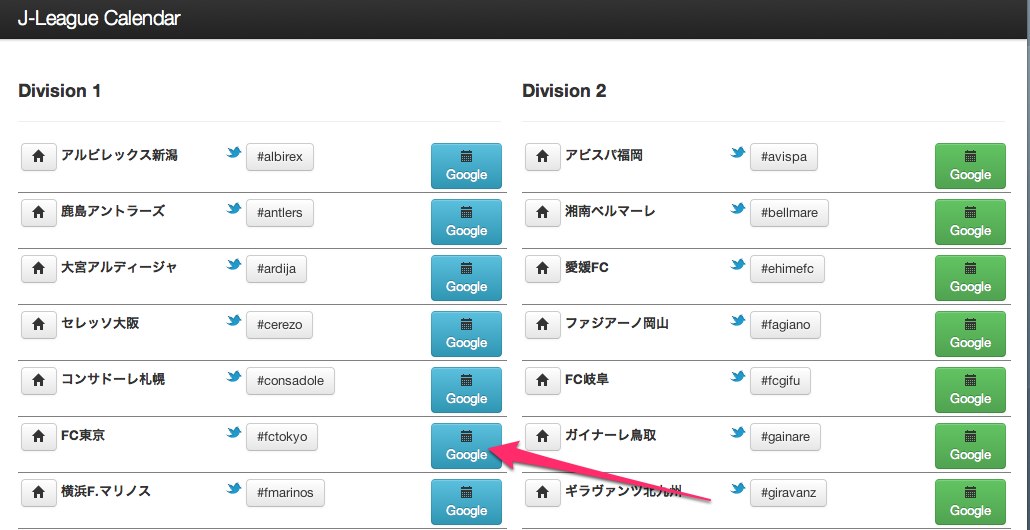Open the #fagiano hashtag button

pyautogui.click(x=785, y=324)
